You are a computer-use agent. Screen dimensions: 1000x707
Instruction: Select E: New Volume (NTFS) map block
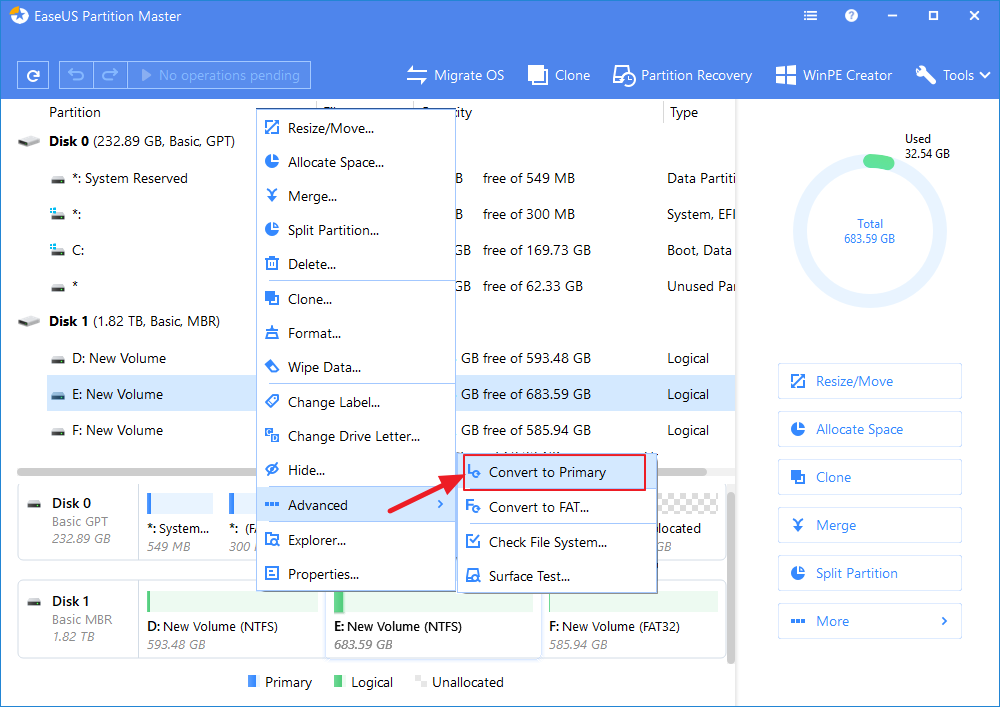tap(433, 621)
